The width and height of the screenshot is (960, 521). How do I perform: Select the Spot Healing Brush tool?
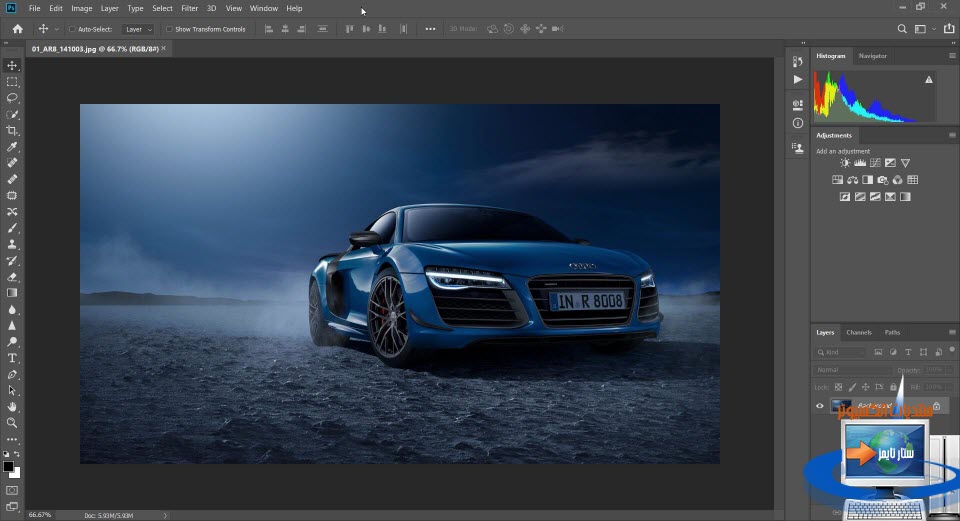(x=12, y=163)
